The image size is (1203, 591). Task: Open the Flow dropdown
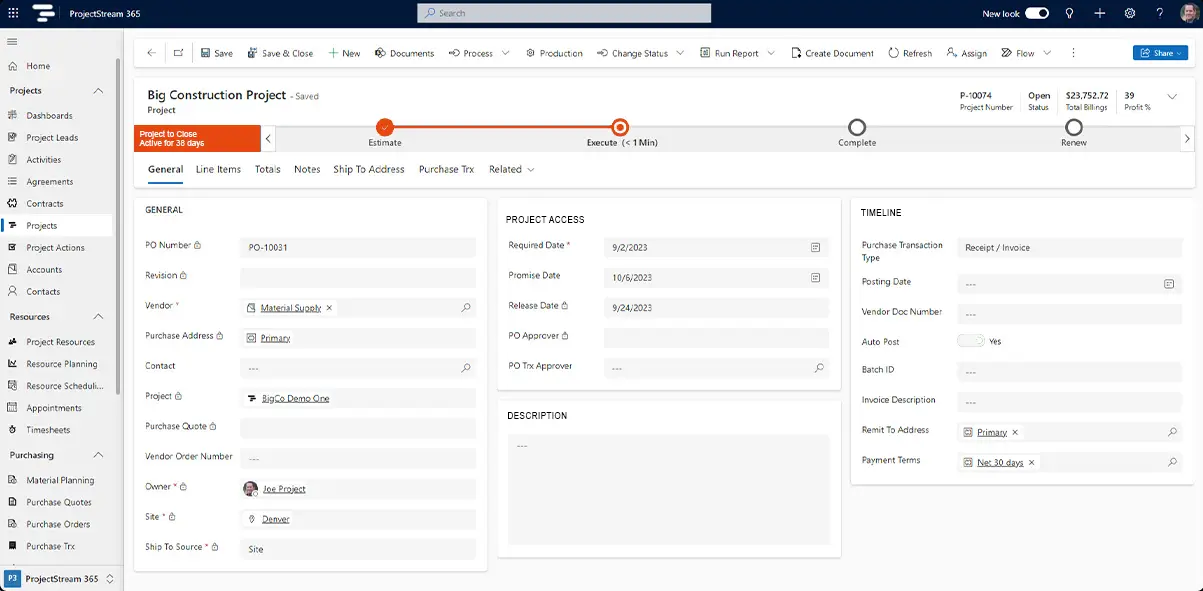click(1047, 53)
